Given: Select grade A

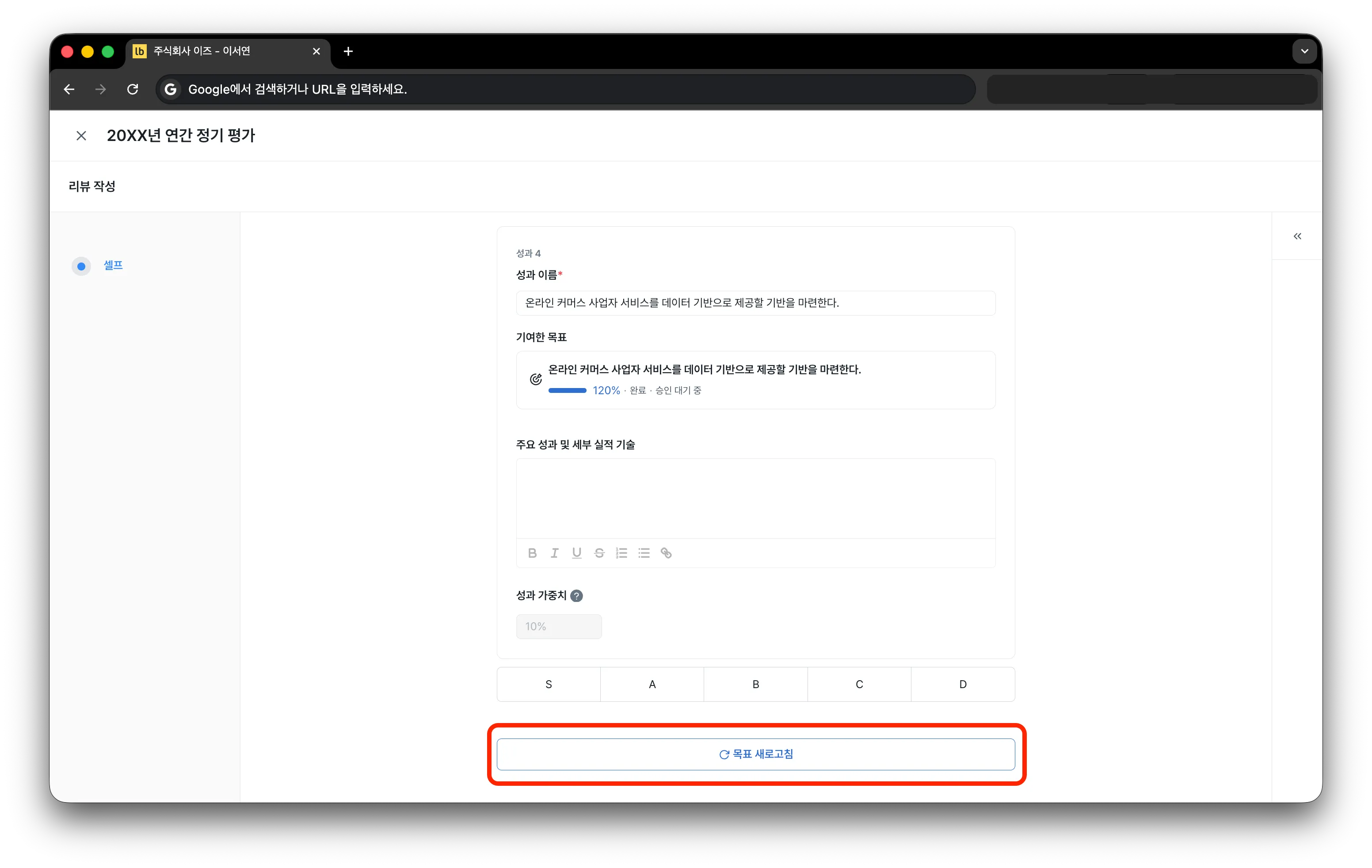Looking at the screenshot, I should (x=652, y=684).
